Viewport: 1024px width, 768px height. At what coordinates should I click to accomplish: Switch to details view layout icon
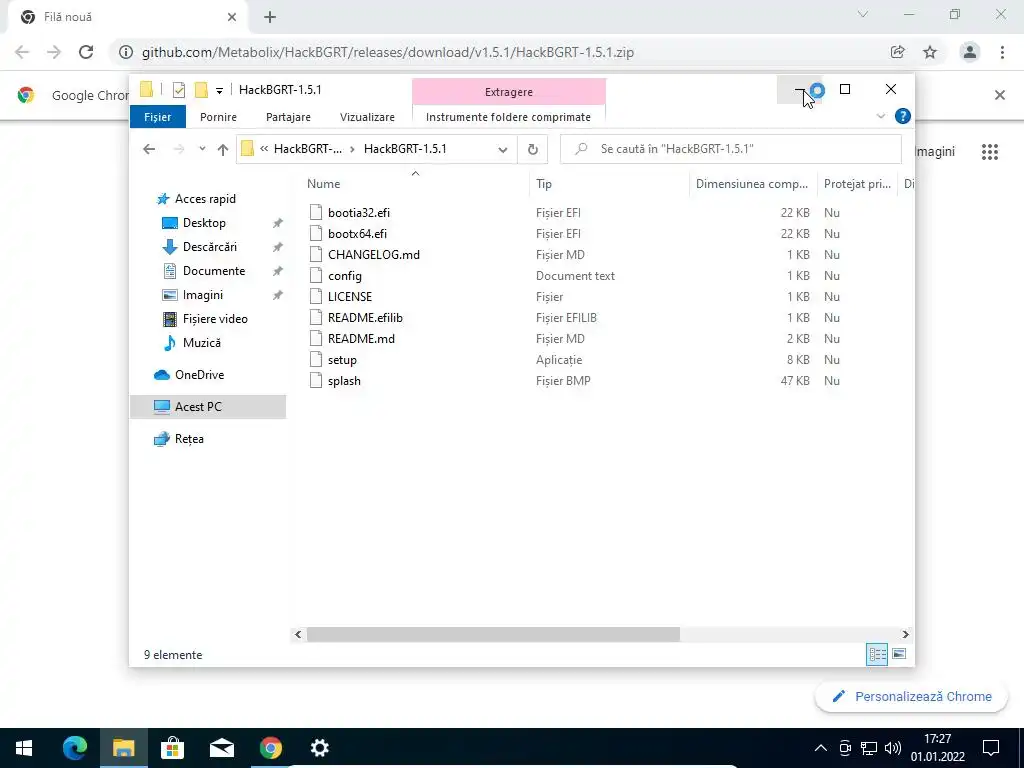tap(877, 654)
